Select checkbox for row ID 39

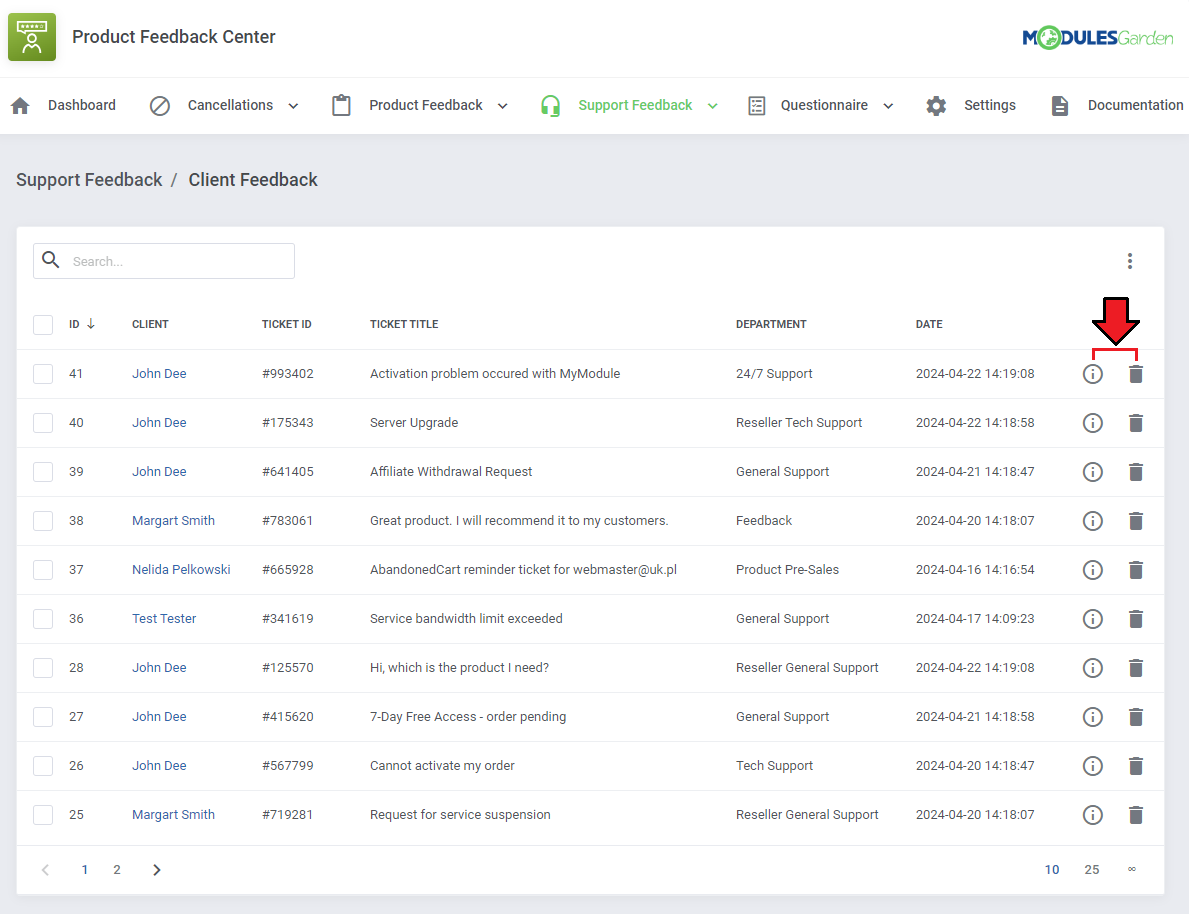pyautogui.click(x=43, y=472)
